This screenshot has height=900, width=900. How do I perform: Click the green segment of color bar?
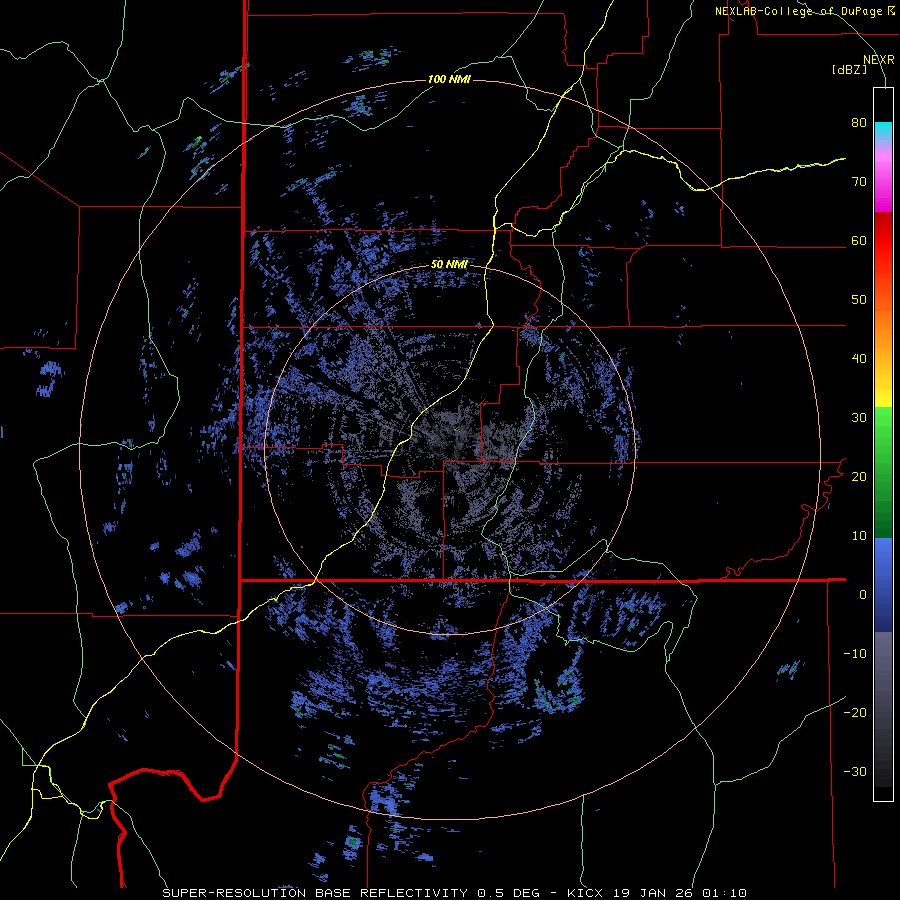pos(883,472)
